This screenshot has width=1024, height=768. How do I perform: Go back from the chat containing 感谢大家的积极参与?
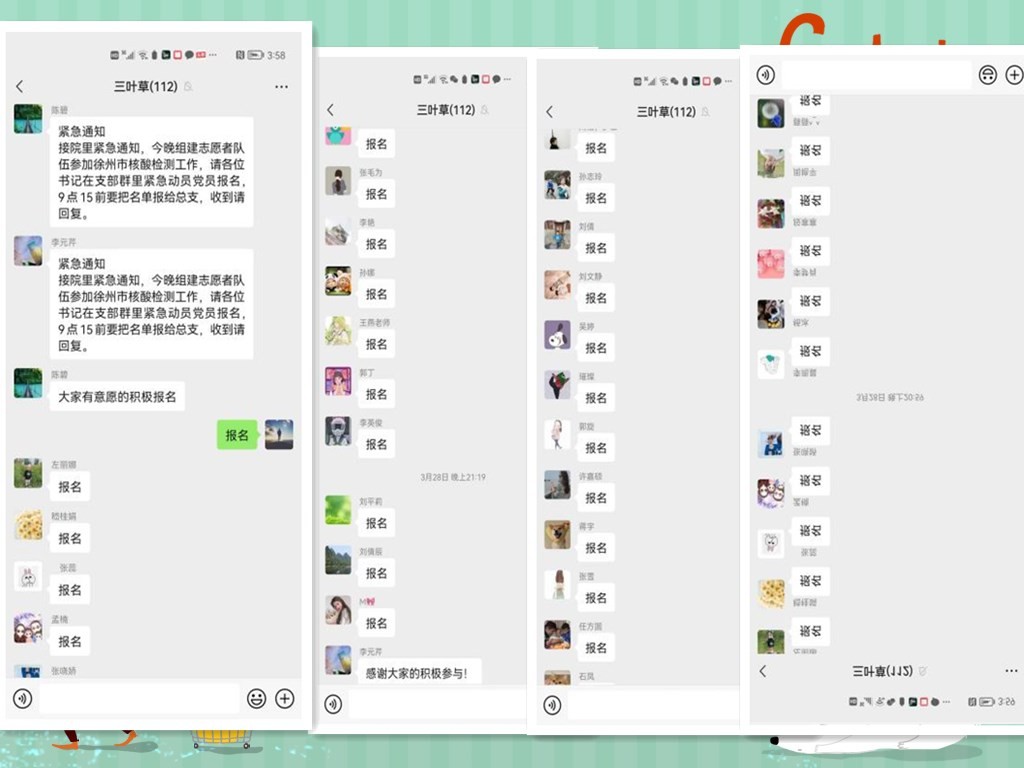[330, 110]
